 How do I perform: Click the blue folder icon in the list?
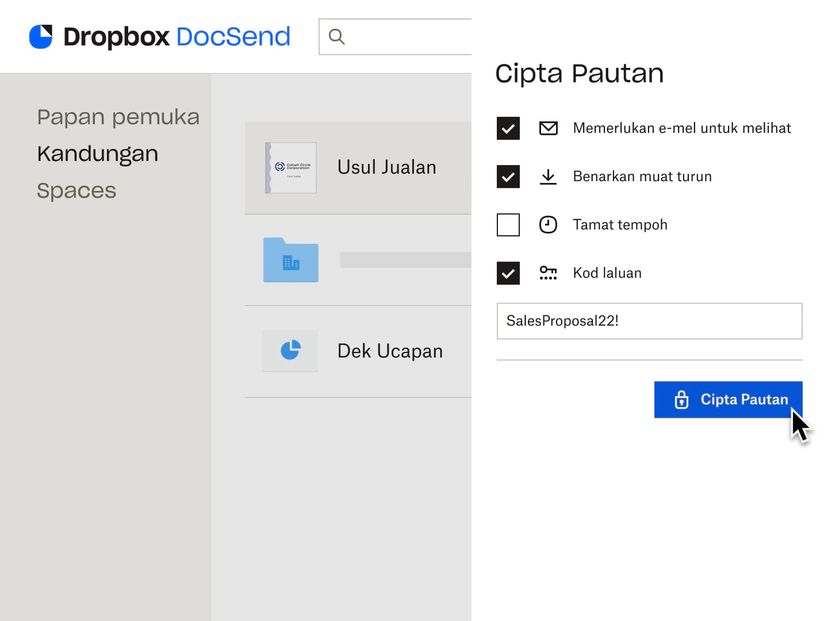pyautogui.click(x=289, y=260)
